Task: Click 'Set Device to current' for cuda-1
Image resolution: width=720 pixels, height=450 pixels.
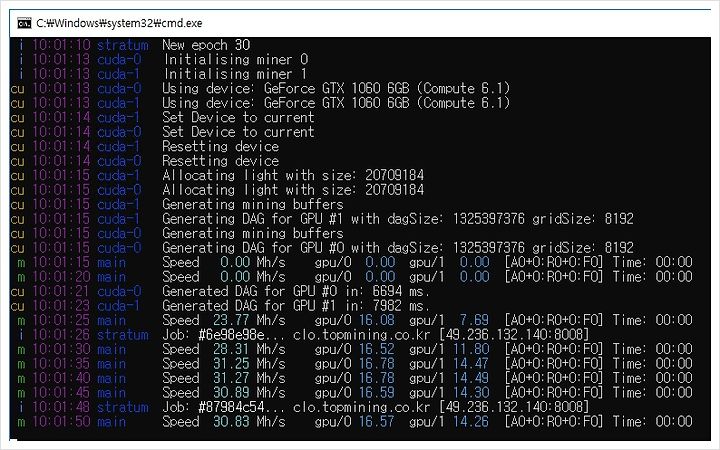Action: (x=238, y=118)
